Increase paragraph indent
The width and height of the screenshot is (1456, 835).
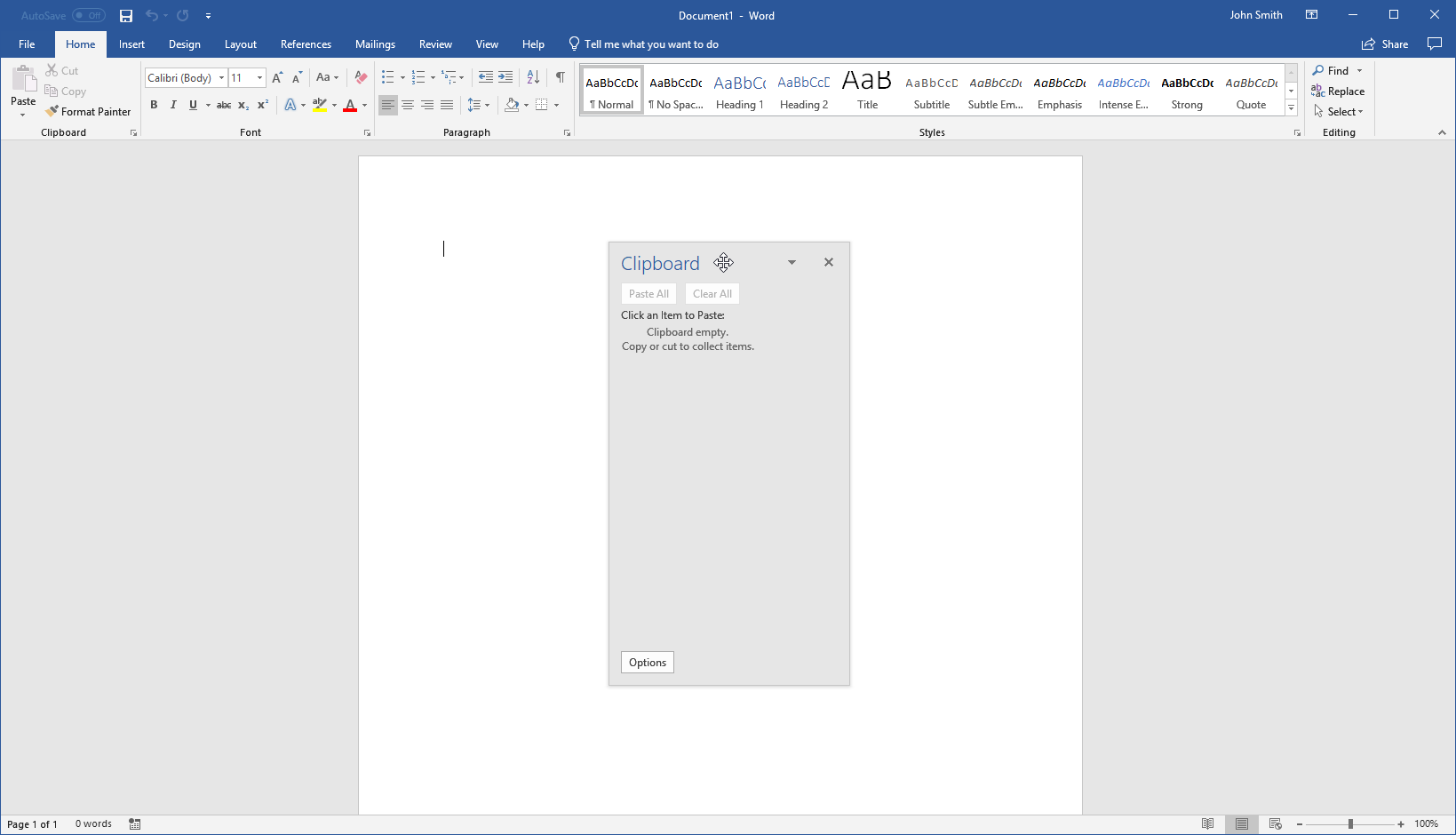(505, 78)
